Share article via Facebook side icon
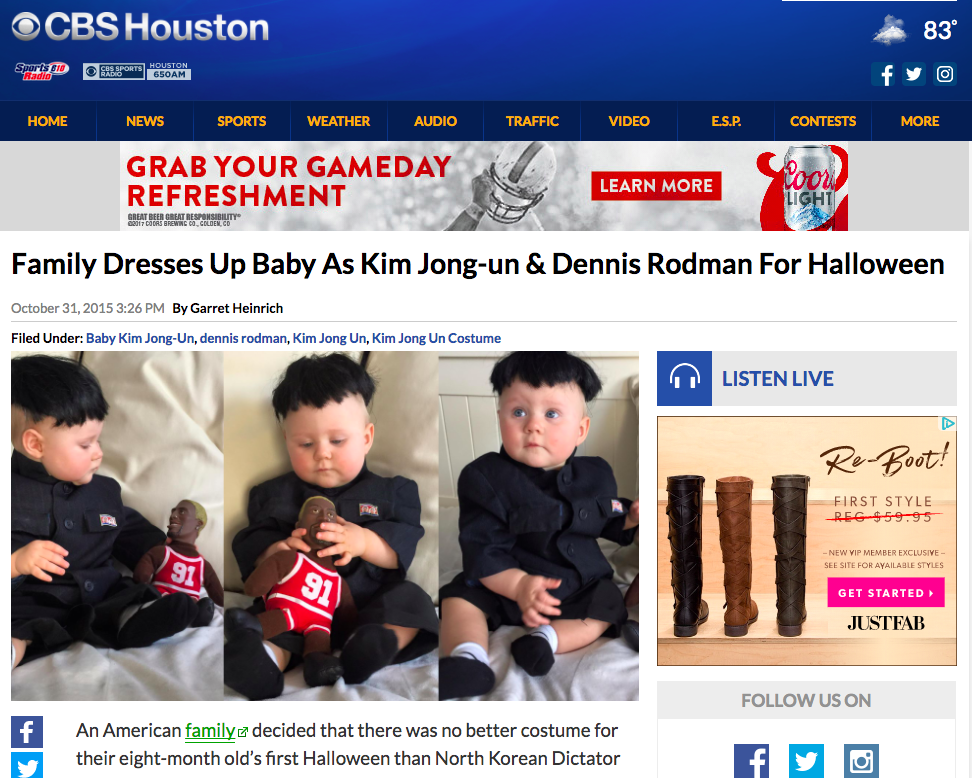 27,732
